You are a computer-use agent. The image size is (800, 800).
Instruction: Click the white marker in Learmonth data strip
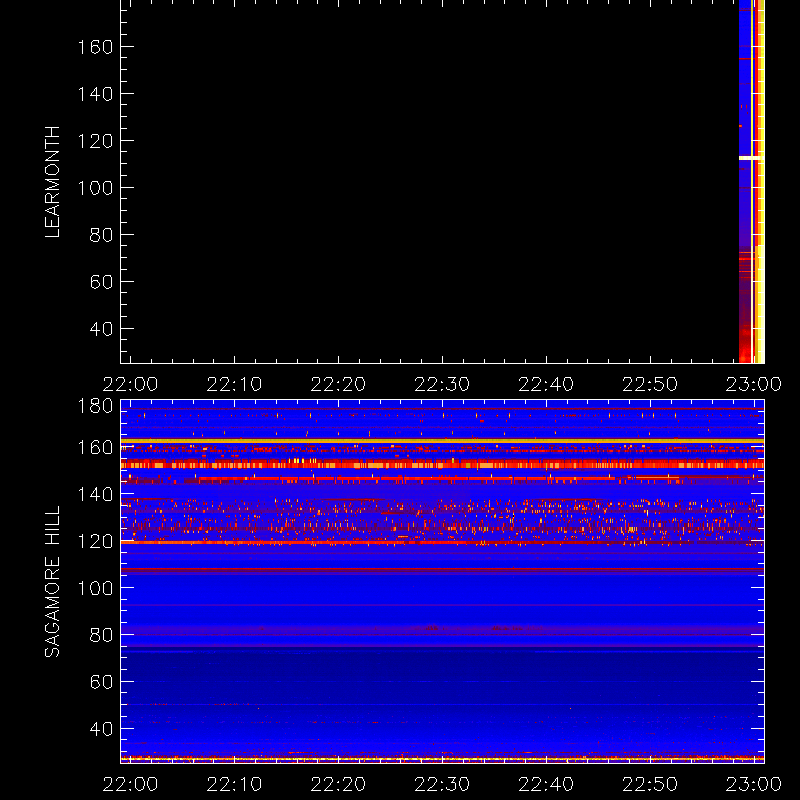(x=751, y=158)
